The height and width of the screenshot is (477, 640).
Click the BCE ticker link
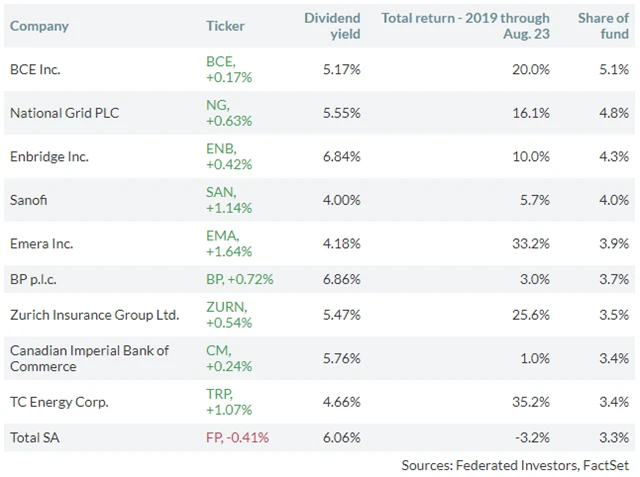219,62
